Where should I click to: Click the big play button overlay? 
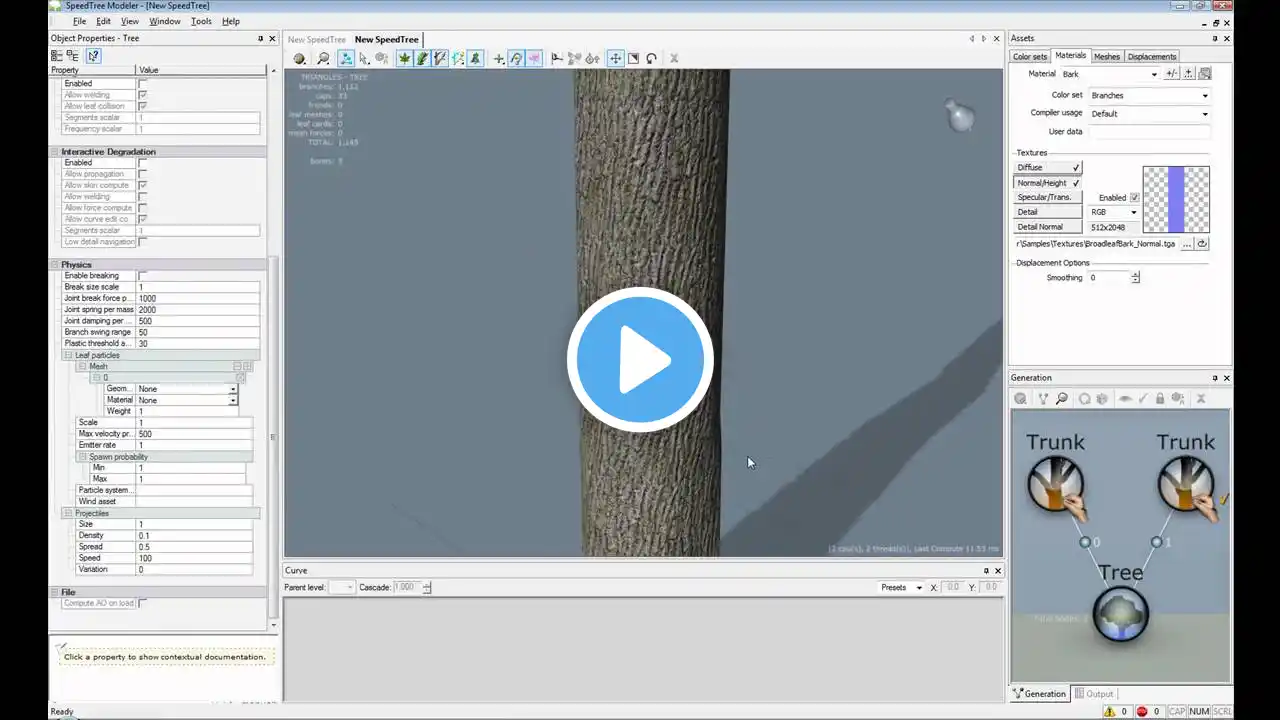640,360
